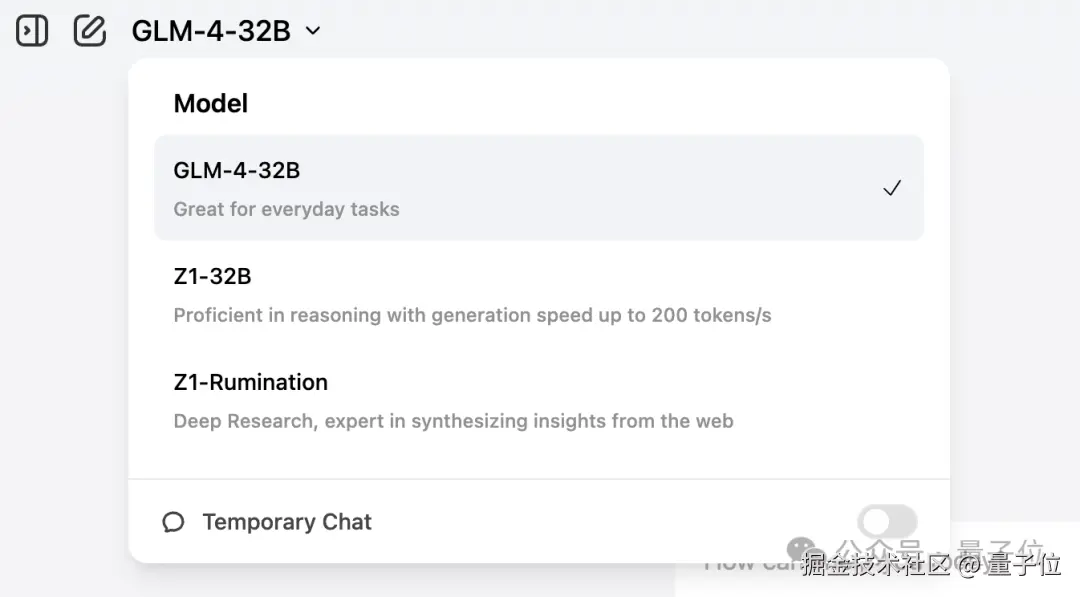Click the Temporary Chat label
This screenshot has height=597, width=1080.
tap(287, 522)
